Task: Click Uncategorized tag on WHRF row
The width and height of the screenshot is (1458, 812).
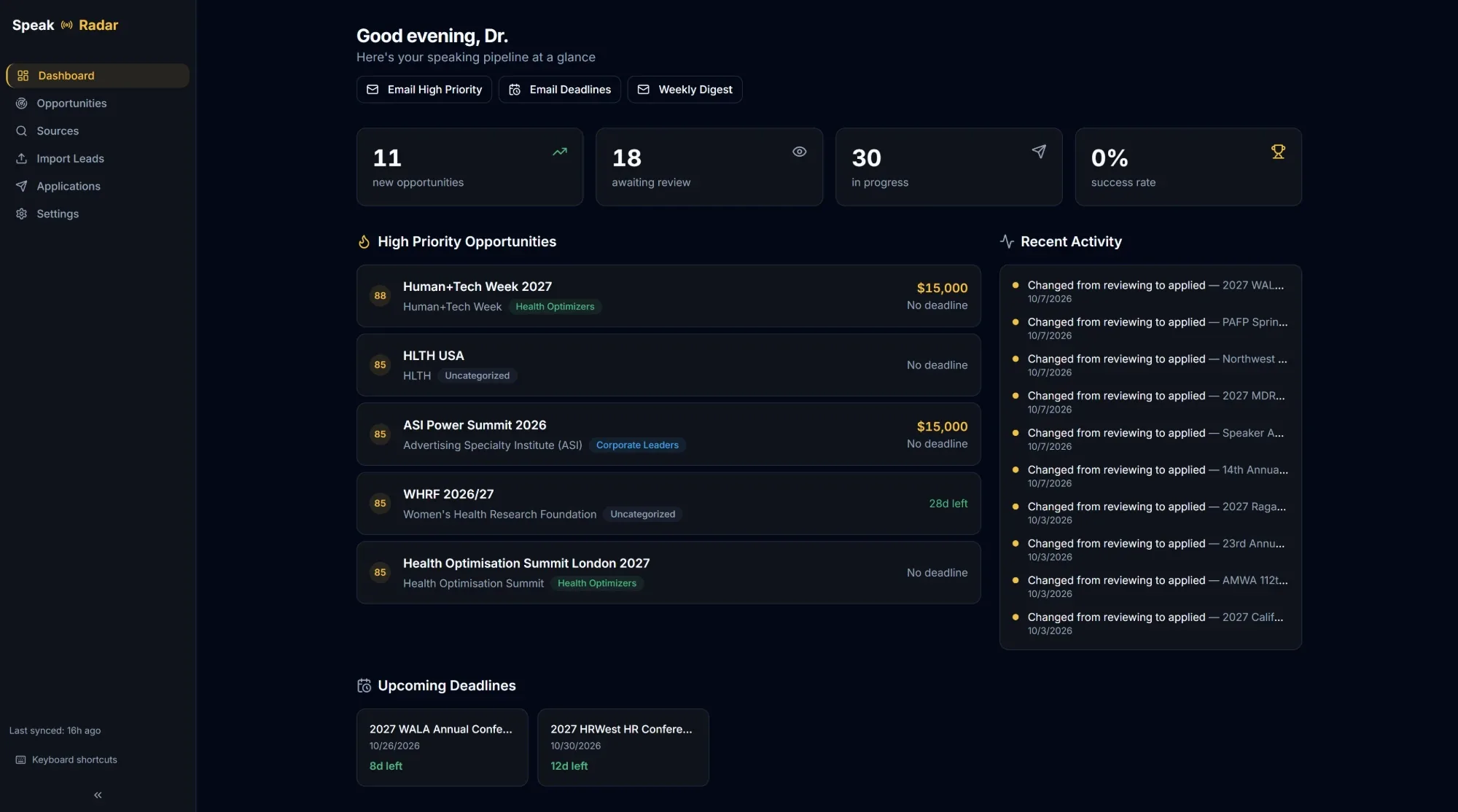Action: click(x=643, y=515)
